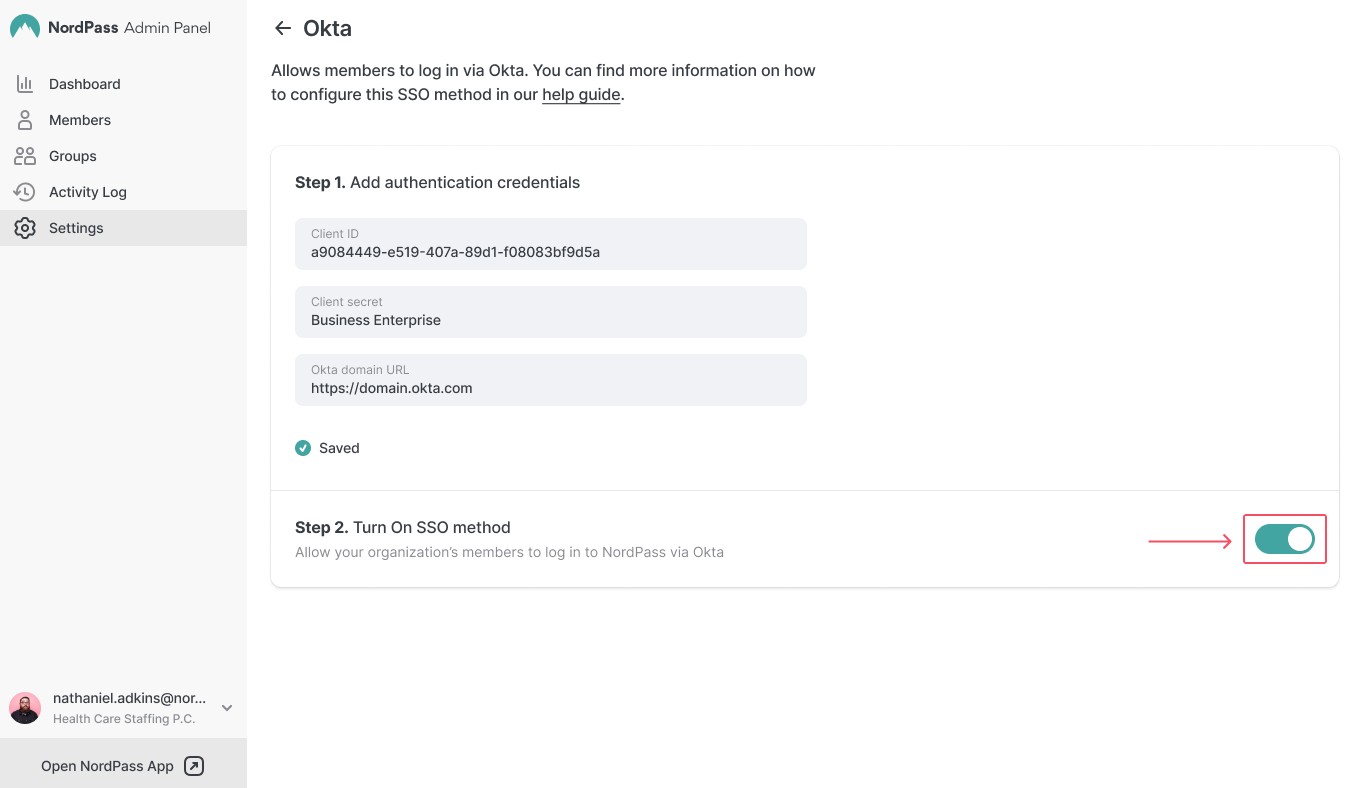Screen dimensions: 1357x788
Task: Open the Dashboard menu item
Action: click(x=123, y=84)
